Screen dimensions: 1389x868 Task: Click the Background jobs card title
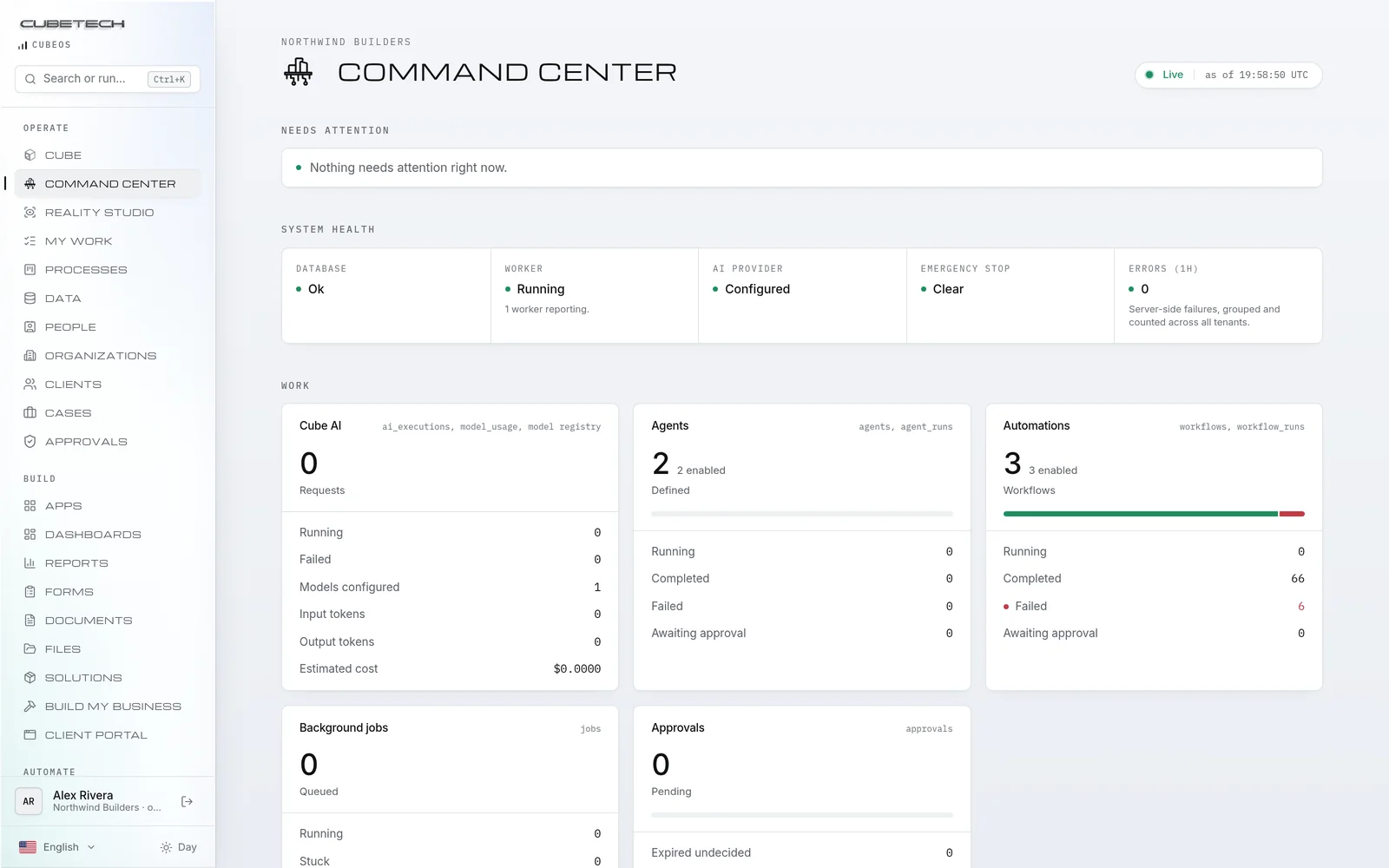point(344,727)
